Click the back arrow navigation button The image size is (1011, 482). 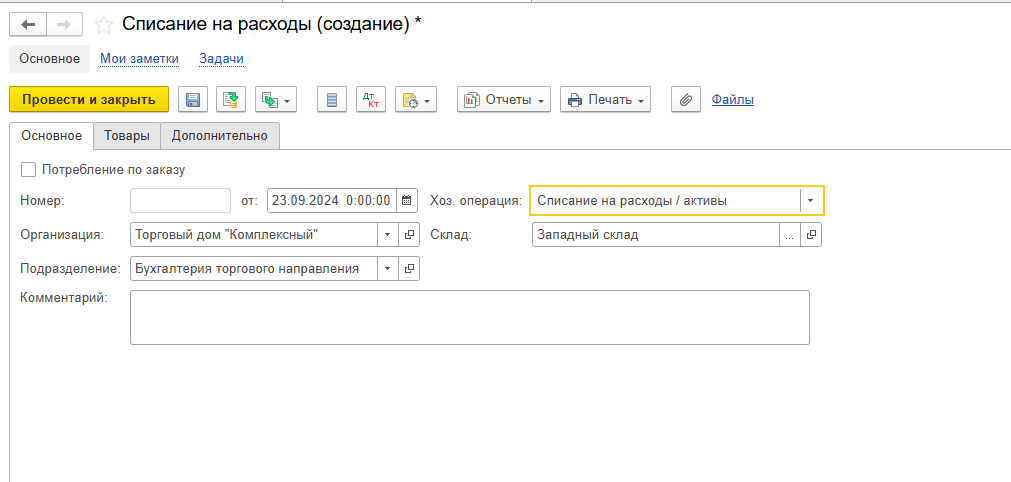click(28, 25)
